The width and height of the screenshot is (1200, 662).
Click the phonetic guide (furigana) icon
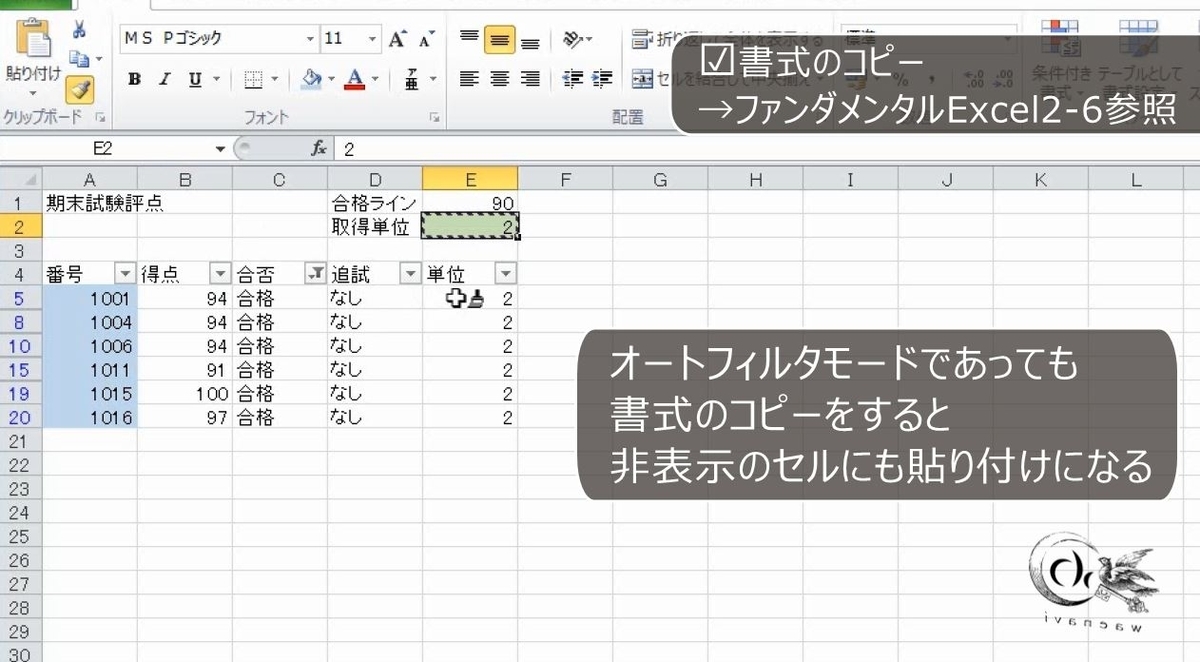[411, 78]
